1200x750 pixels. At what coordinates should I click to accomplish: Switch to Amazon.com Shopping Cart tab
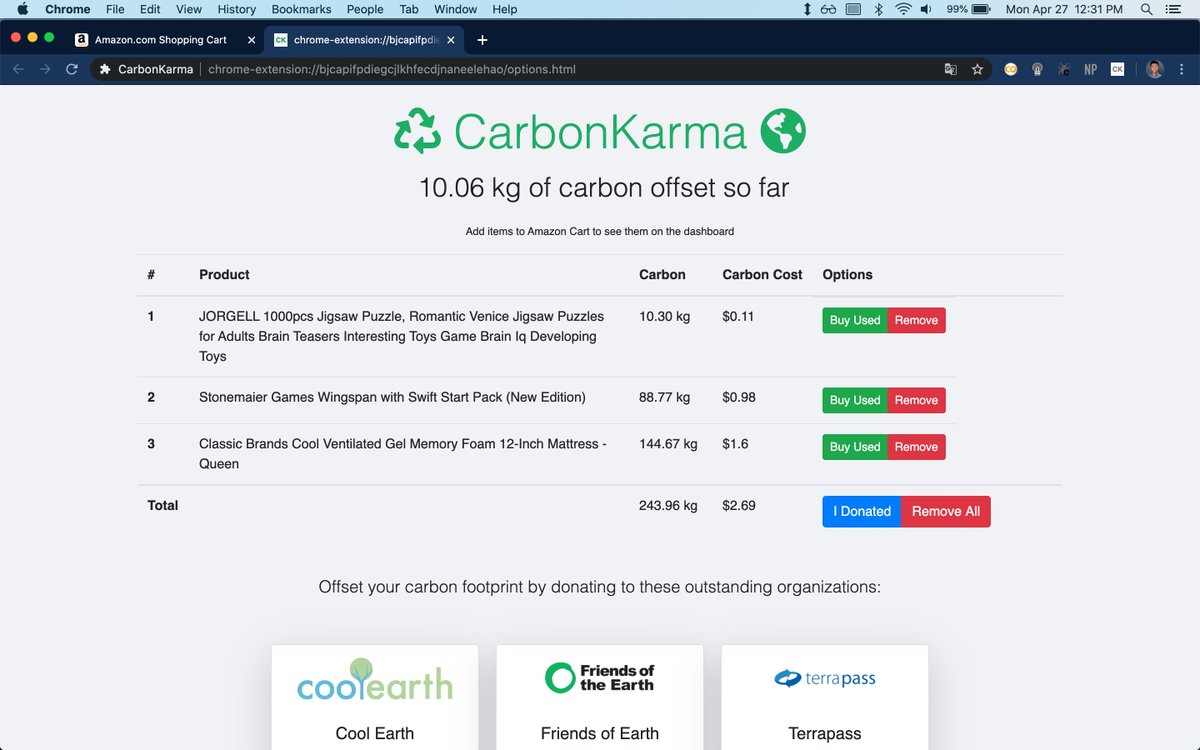tap(165, 40)
